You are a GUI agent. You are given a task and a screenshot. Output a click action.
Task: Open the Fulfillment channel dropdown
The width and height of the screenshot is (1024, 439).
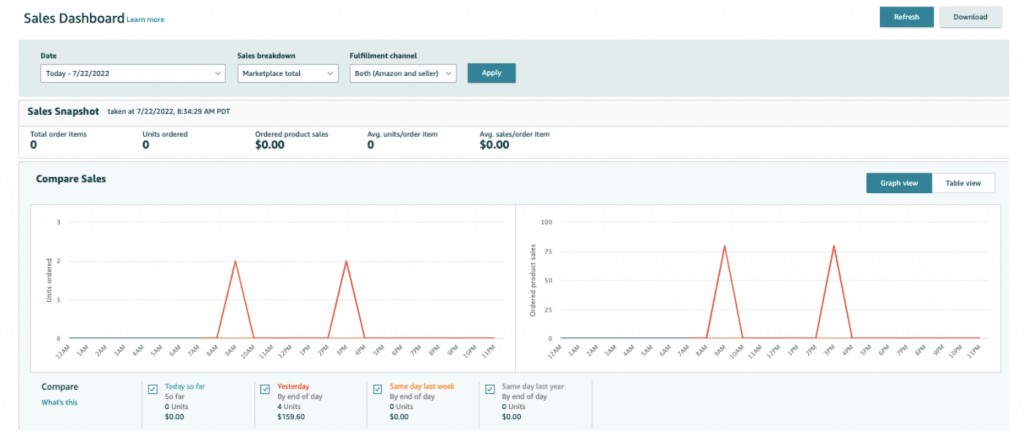coord(403,73)
